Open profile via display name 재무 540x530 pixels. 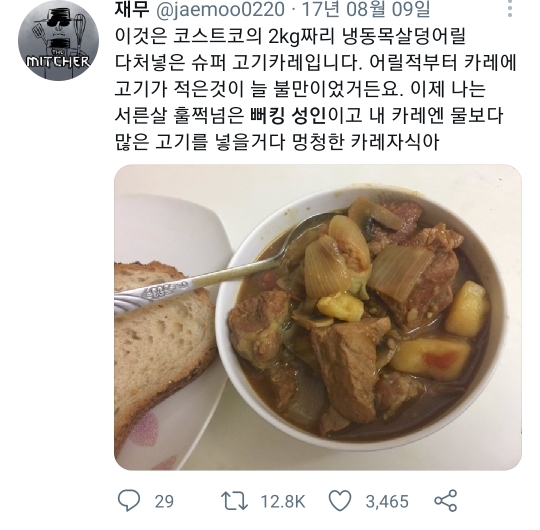click(132, 10)
